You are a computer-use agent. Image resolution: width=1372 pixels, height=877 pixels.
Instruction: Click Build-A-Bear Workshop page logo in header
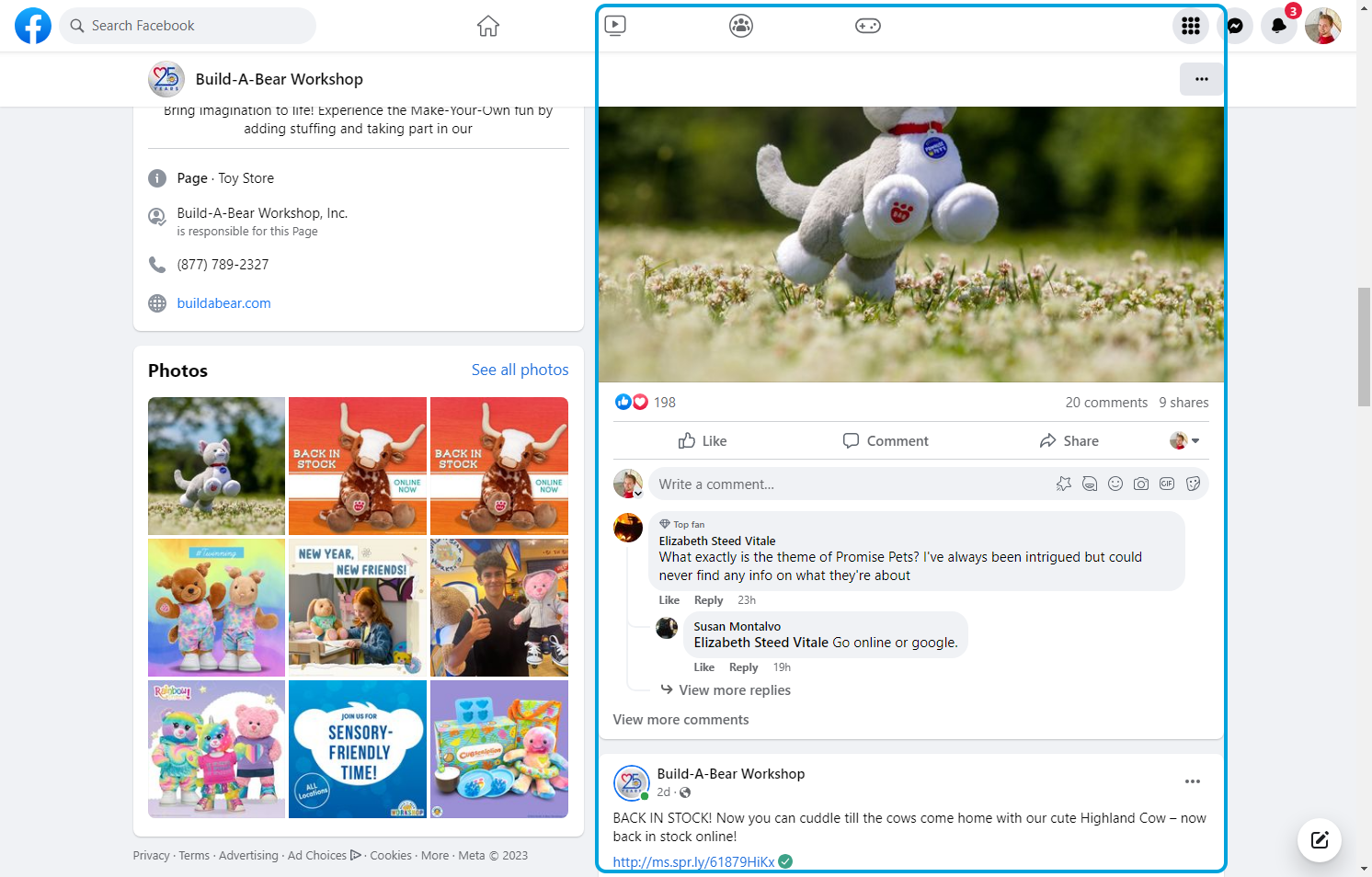tap(166, 79)
